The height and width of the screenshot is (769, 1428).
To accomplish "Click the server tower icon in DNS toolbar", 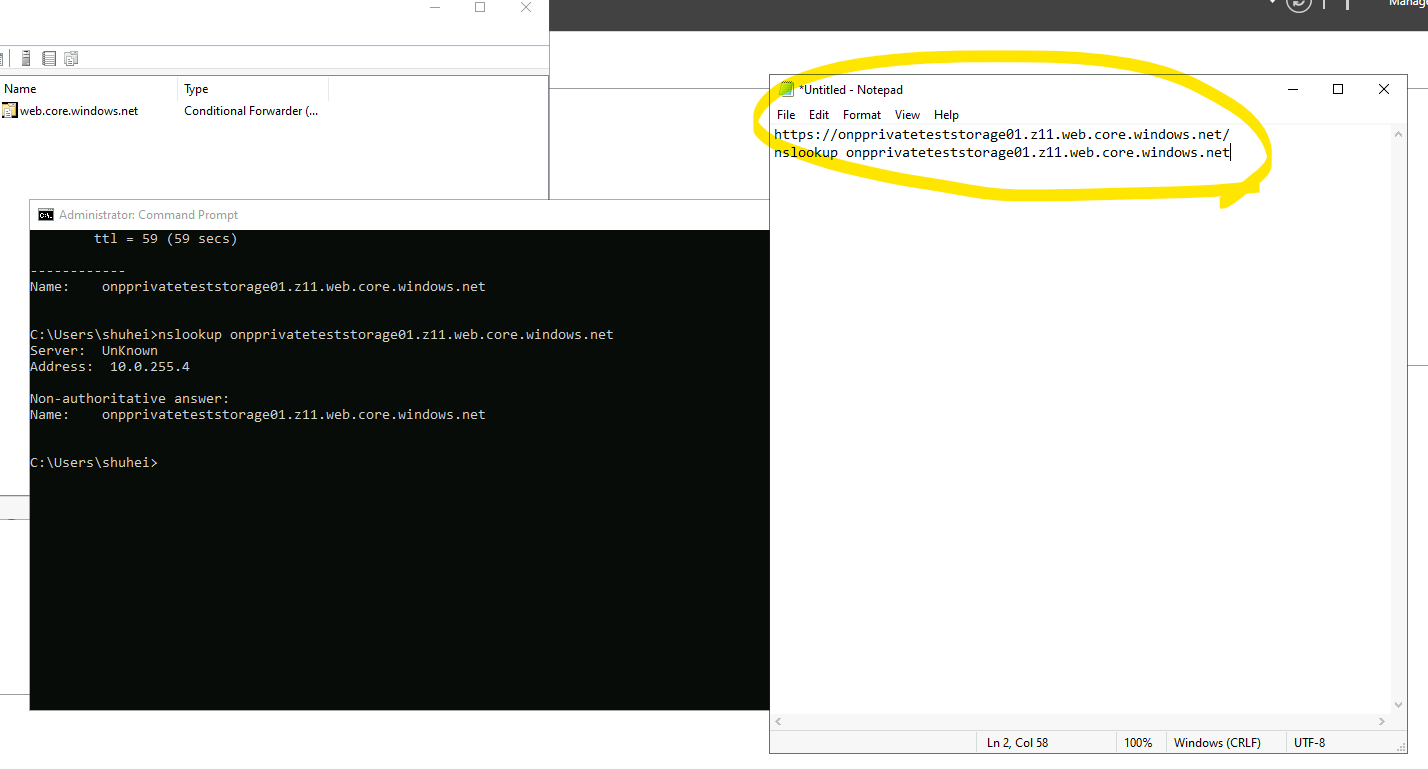I will (x=26, y=59).
